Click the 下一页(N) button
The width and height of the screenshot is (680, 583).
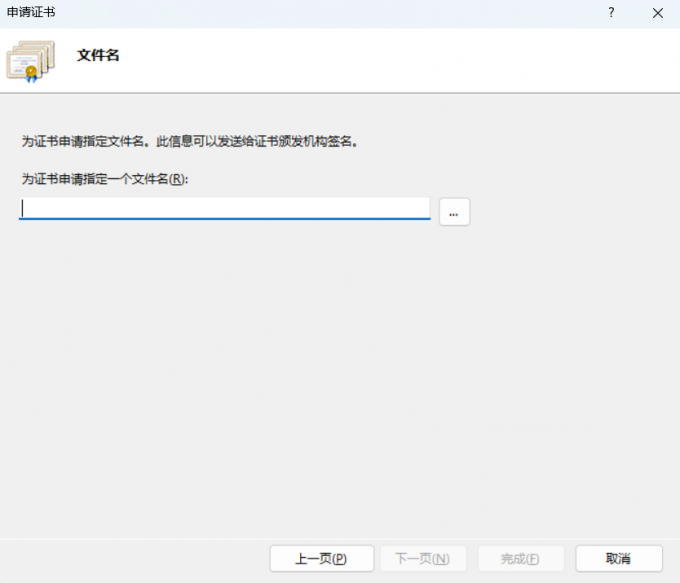423,558
